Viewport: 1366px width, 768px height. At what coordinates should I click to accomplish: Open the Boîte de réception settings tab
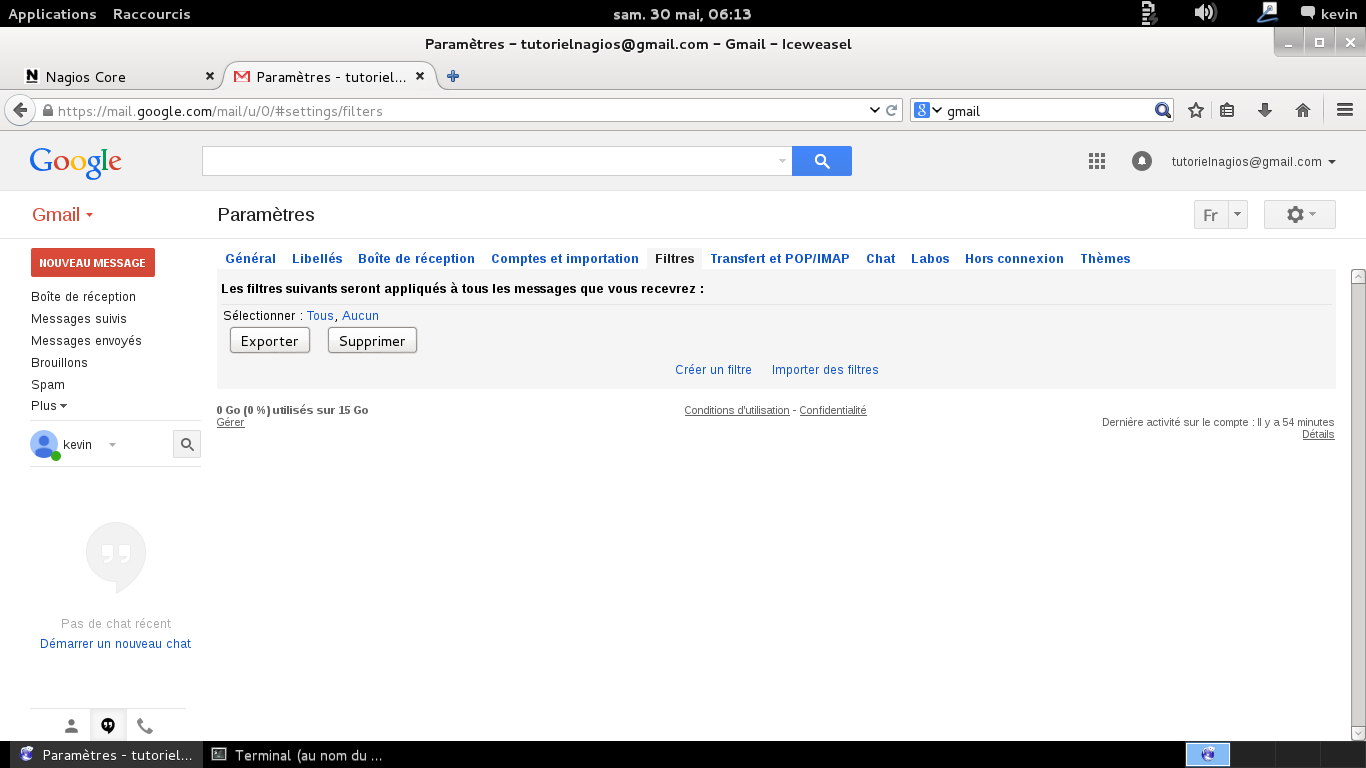(x=416, y=258)
